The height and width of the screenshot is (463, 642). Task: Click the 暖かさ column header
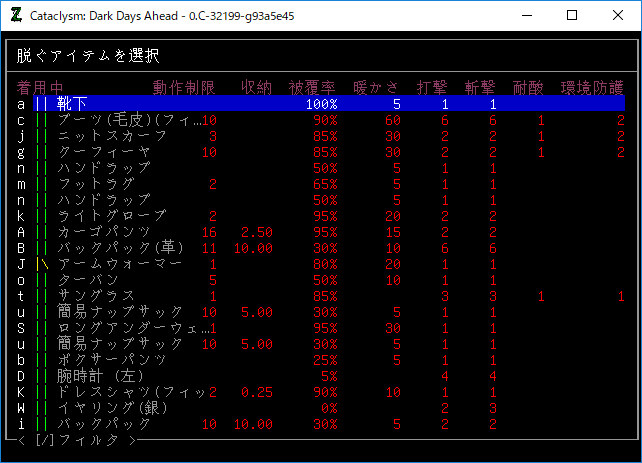(x=377, y=87)
